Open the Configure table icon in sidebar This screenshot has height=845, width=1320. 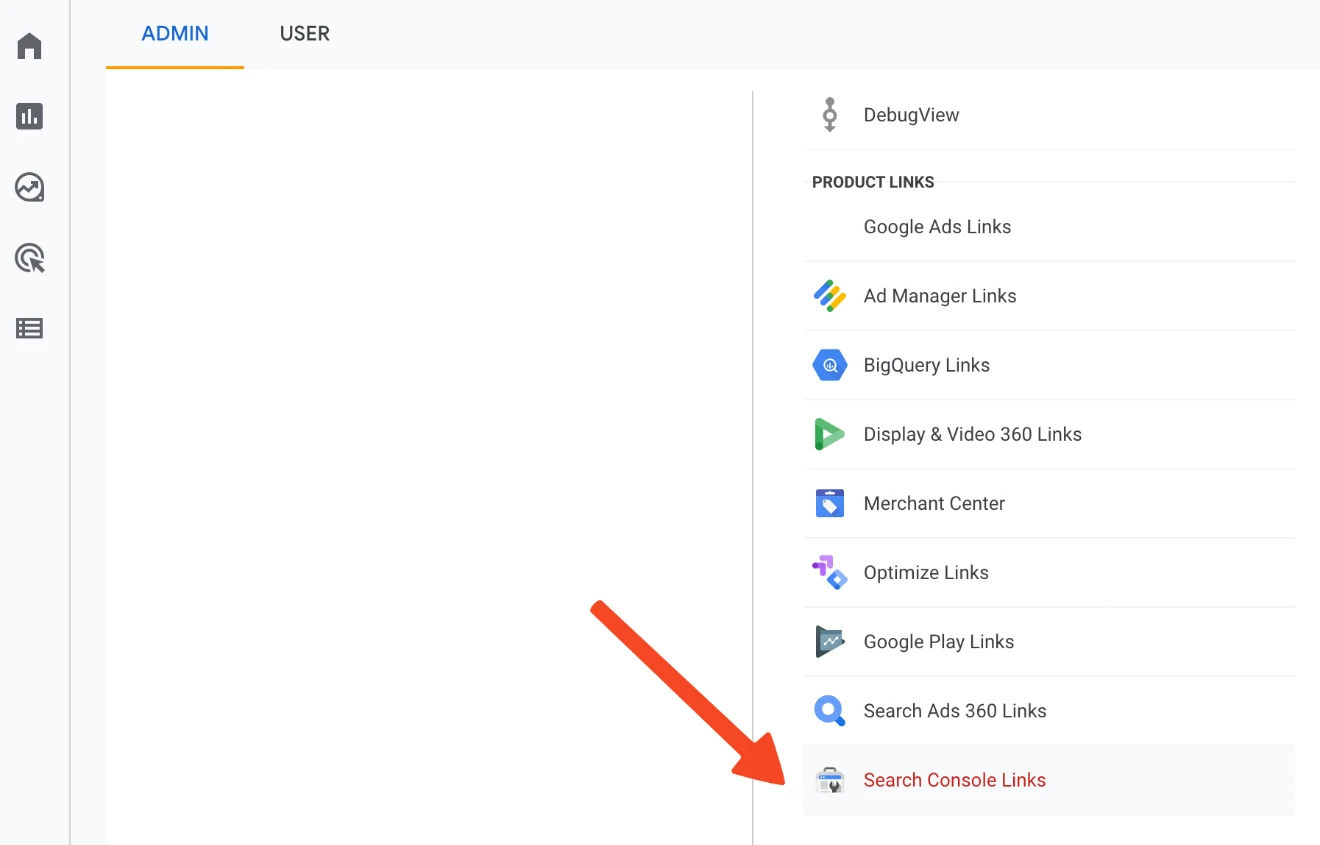[x=30, y=328]
